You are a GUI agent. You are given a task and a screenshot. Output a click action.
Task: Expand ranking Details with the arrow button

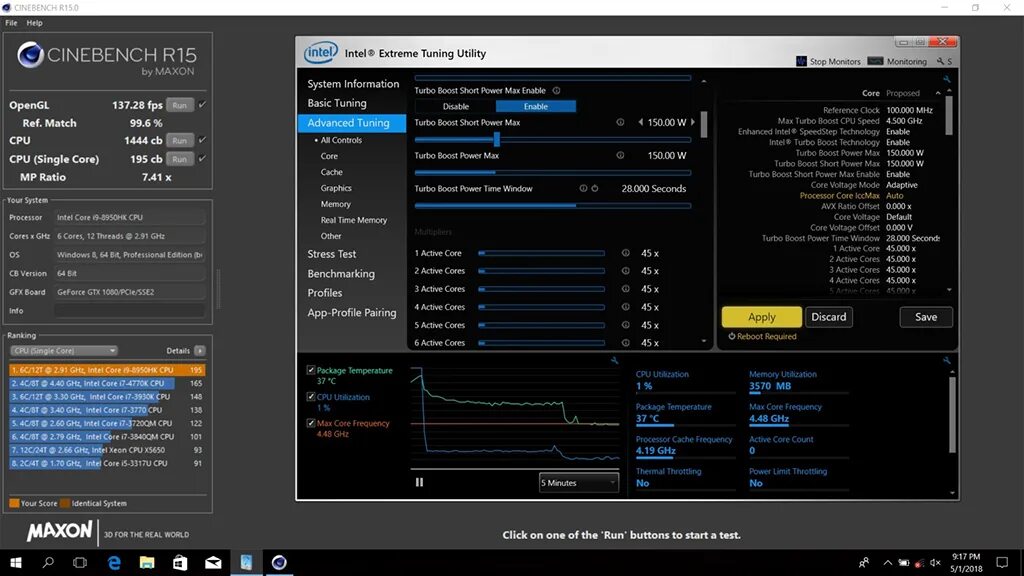pos(200,351)
